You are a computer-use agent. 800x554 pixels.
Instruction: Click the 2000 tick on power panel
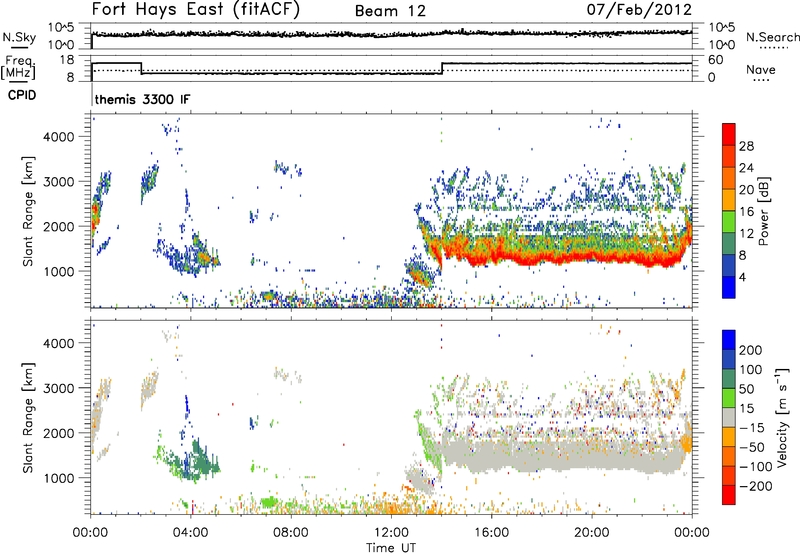click(x=59, y=226)
